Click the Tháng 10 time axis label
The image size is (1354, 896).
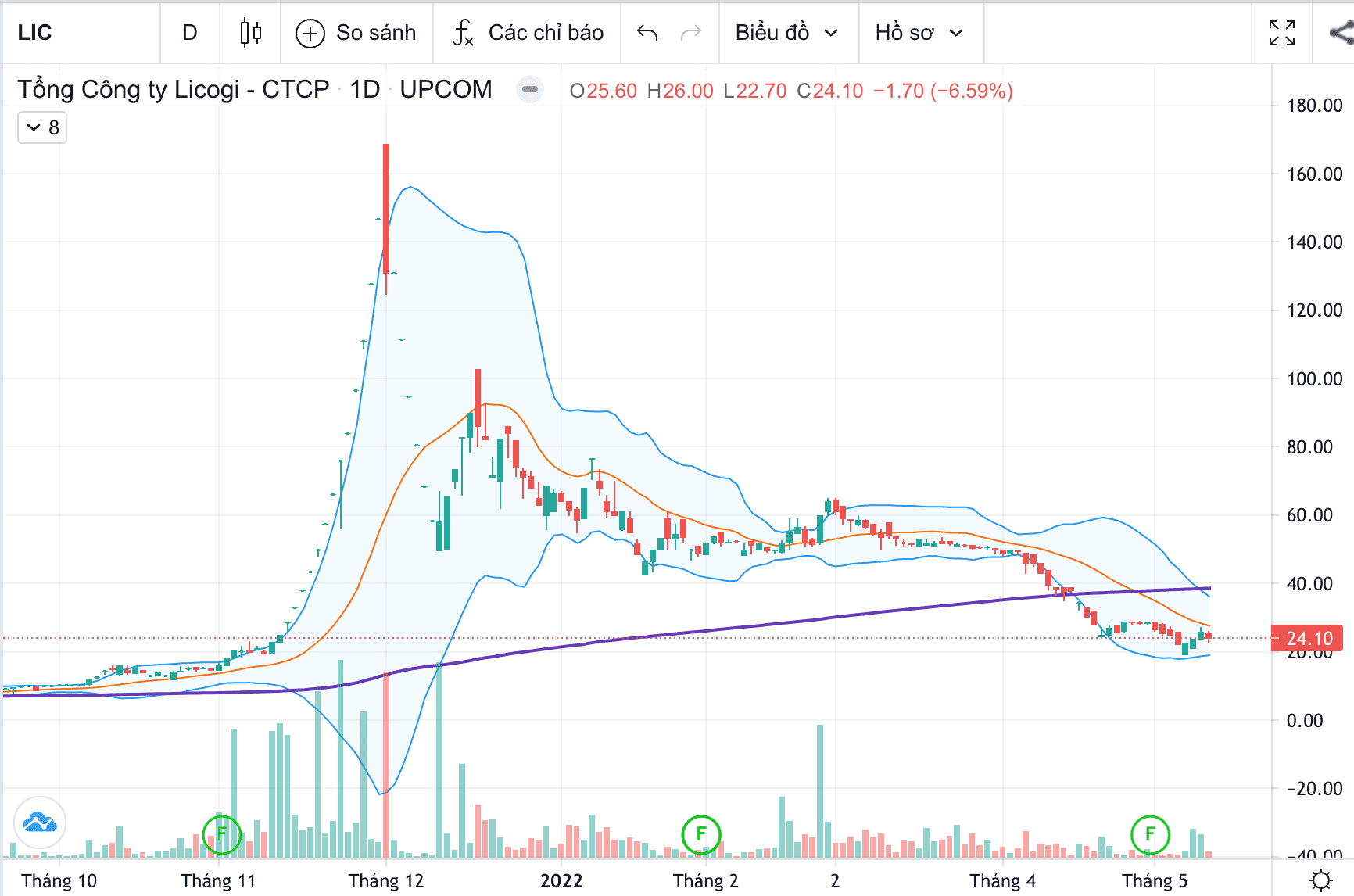tap(59, 881)
